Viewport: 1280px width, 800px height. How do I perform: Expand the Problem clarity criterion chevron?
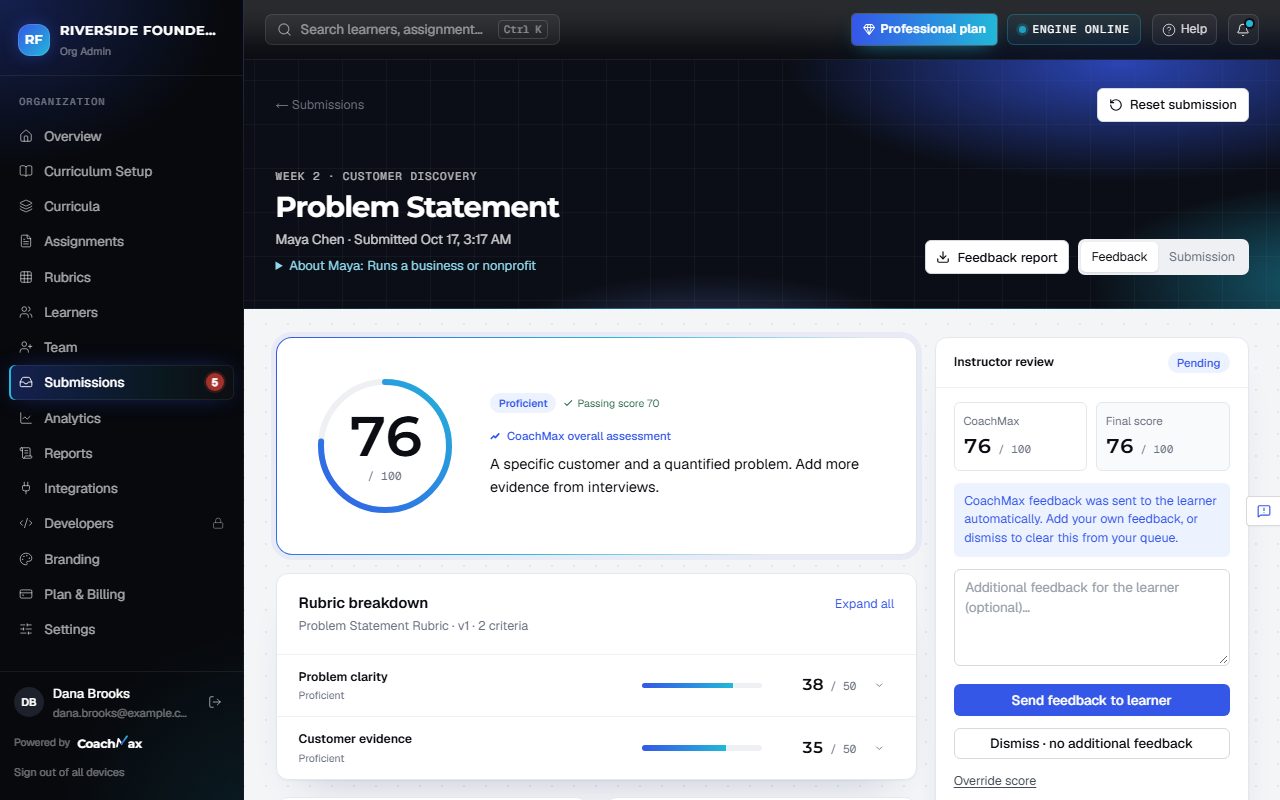click(x=880, y=685)
